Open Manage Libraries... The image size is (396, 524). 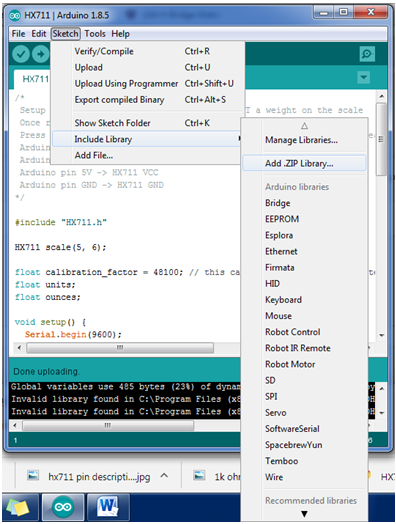[x=304, y=140]
